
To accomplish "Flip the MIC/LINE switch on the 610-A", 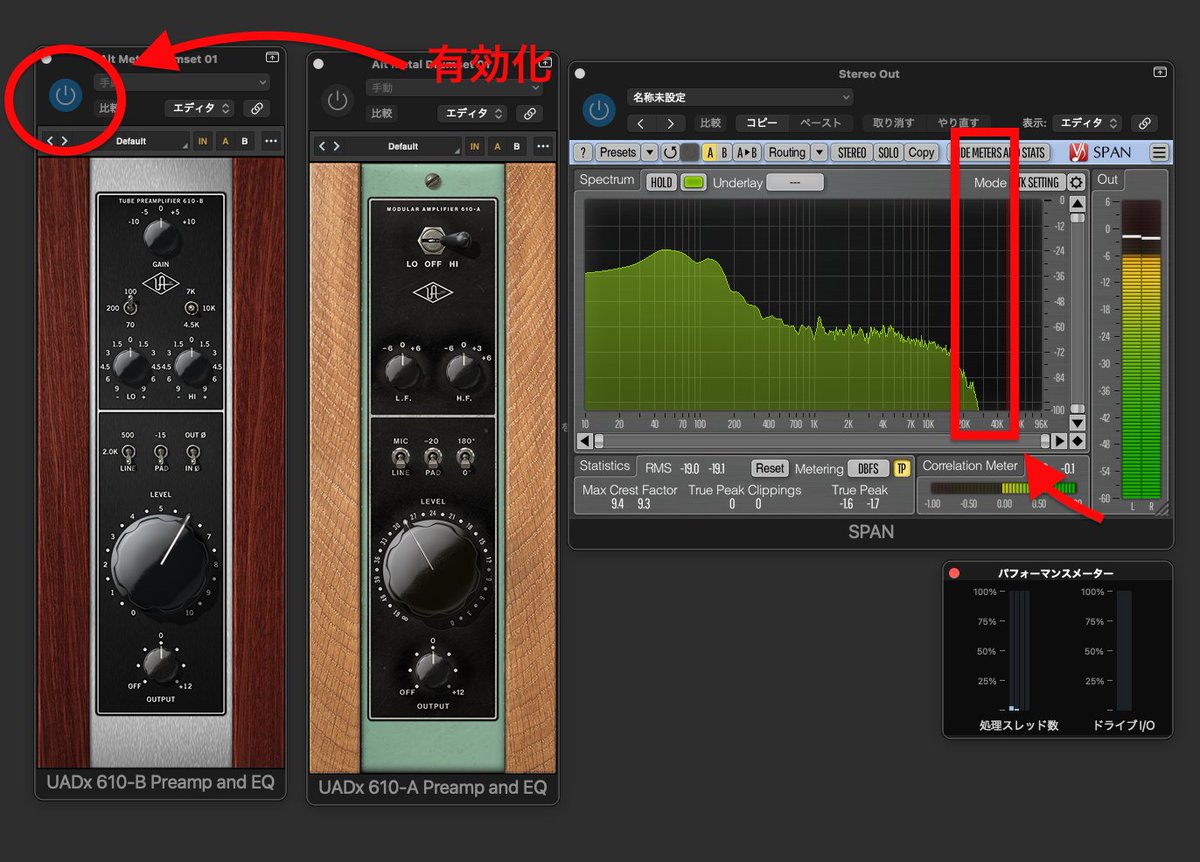I will pos(401,457).
